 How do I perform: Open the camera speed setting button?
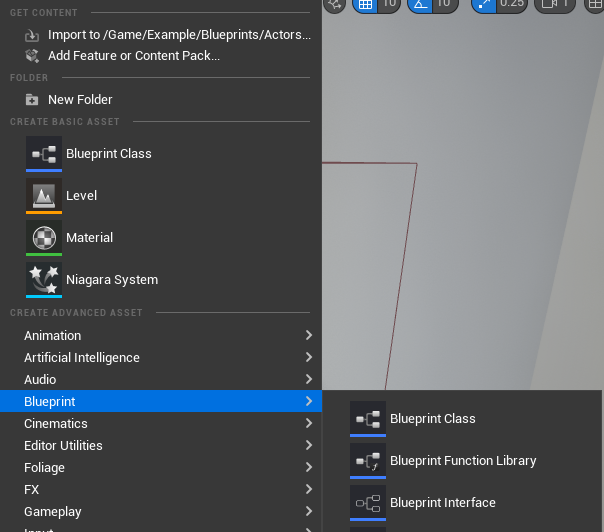pyautogui.click(x=555, y=4)
